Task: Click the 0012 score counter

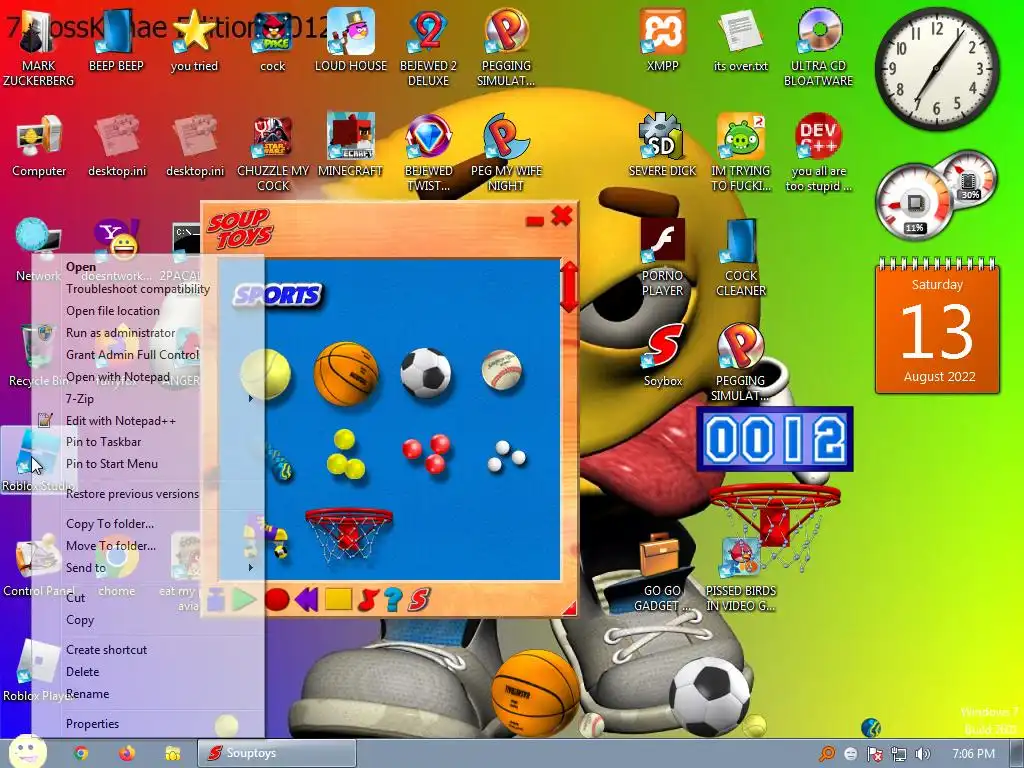Action: click(775, 439)
